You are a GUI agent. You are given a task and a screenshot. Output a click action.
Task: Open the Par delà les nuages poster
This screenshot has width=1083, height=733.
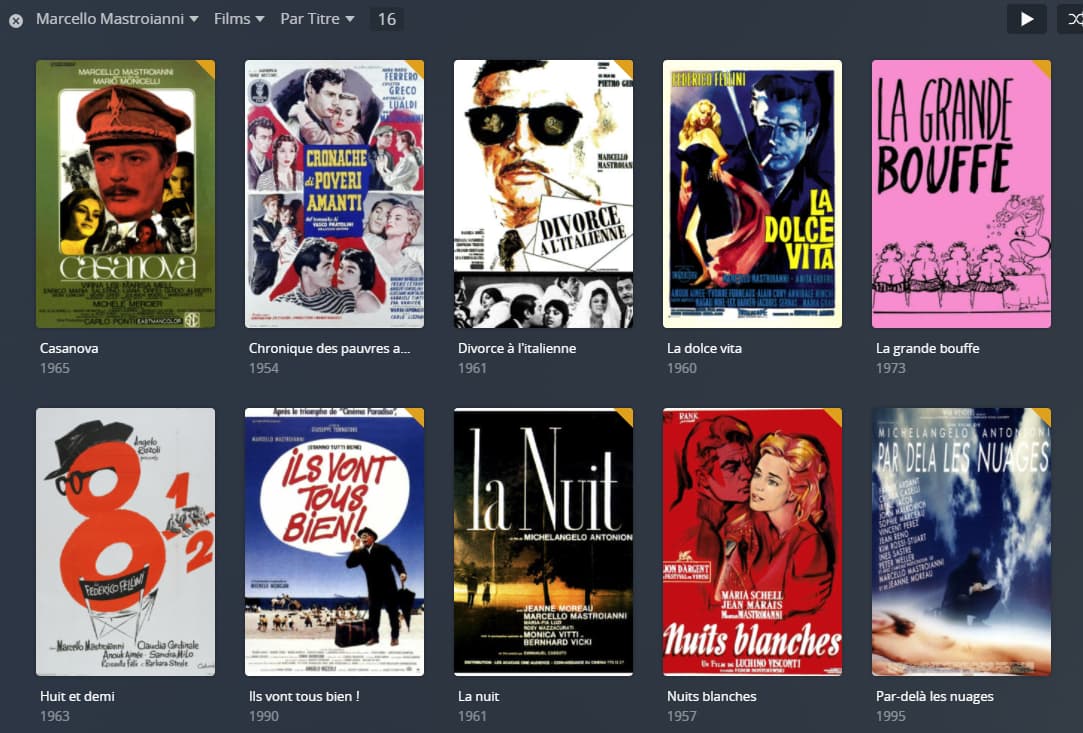[961, 542]
